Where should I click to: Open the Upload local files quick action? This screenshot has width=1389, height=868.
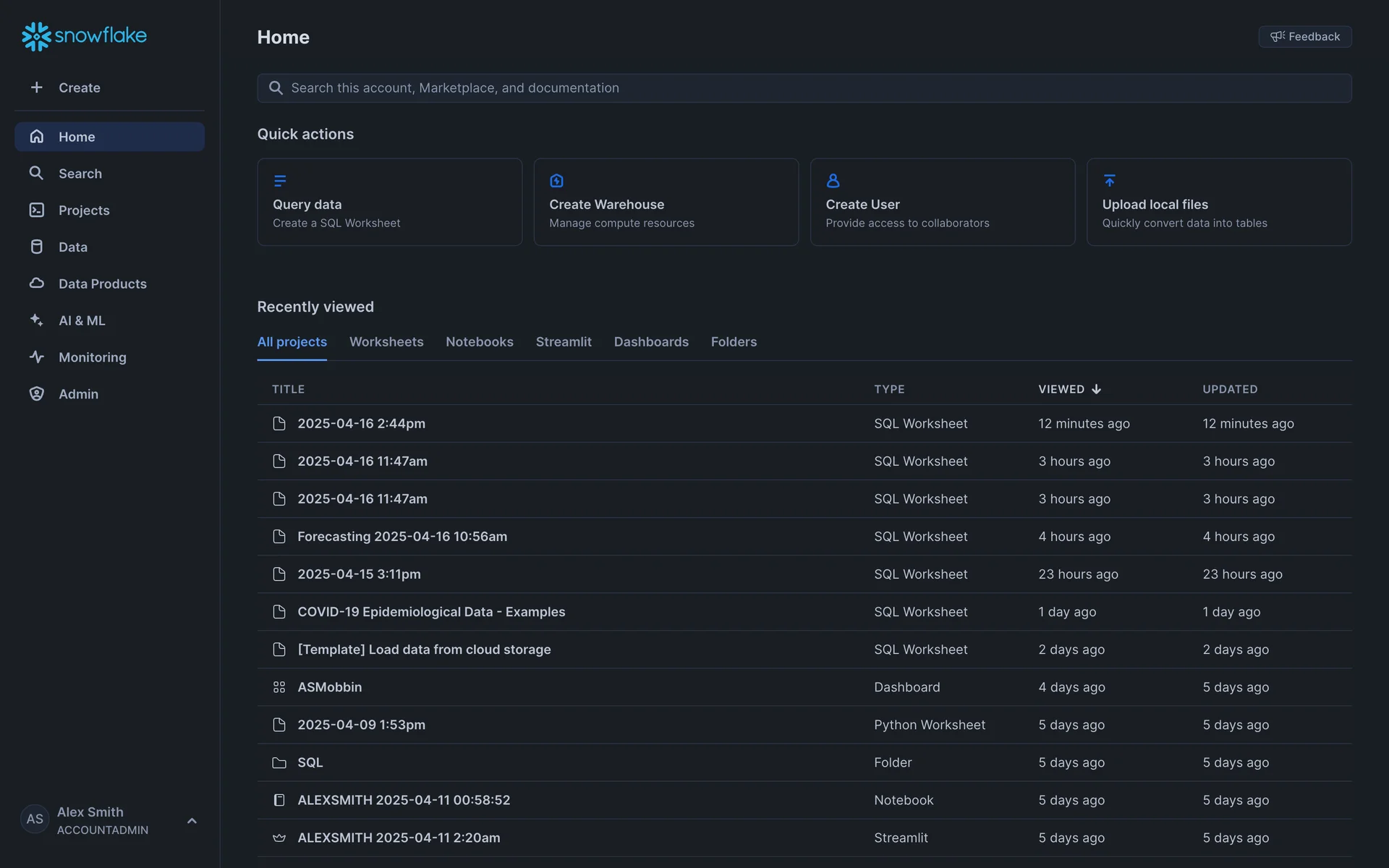pos(1218,202)
